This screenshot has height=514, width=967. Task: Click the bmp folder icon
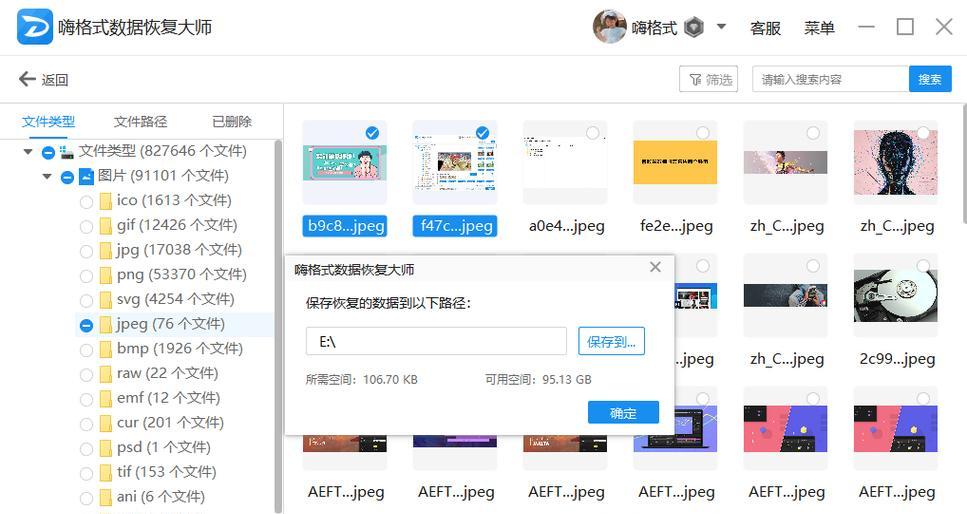click(x=105, y=349)
